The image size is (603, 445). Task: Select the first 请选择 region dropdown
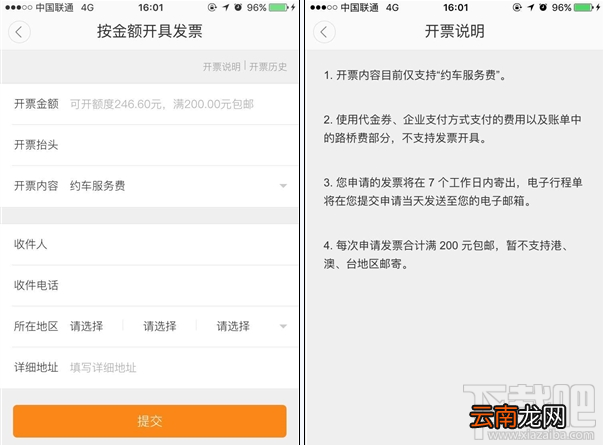click(x=87, y=327)
